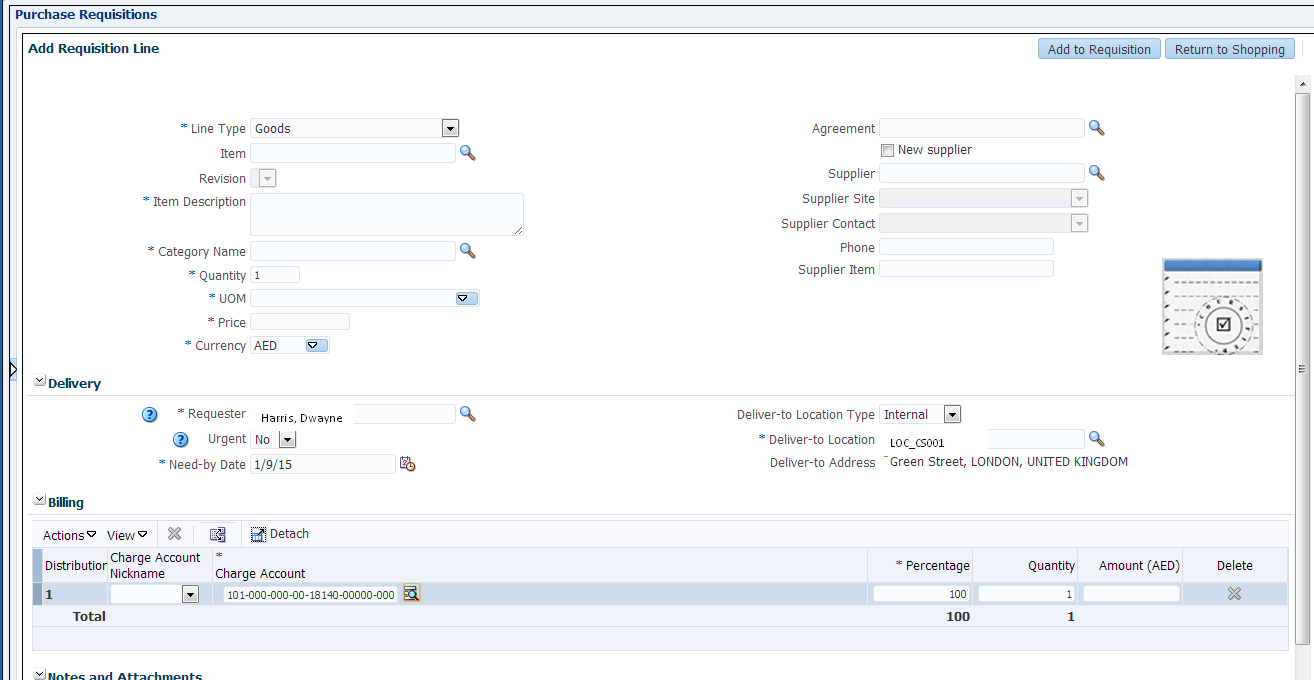Screen dimensions: 1314x680
Task: Open the View menu in Billing
Action: point(124,534)
